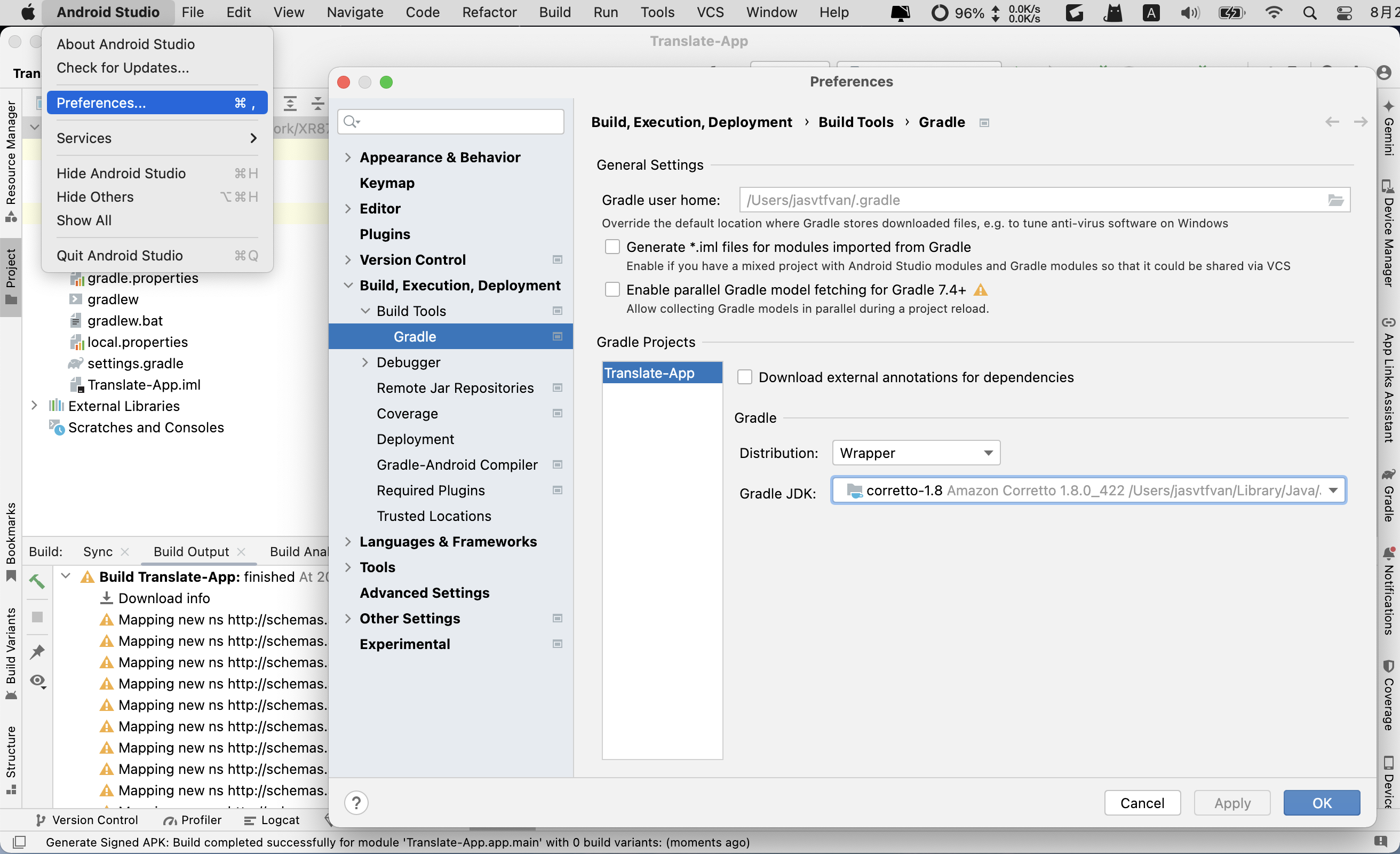Viewport: 1400px width, 854px height.
Task: Open the Build Variants panel
Action: click(x=11, y=654)
